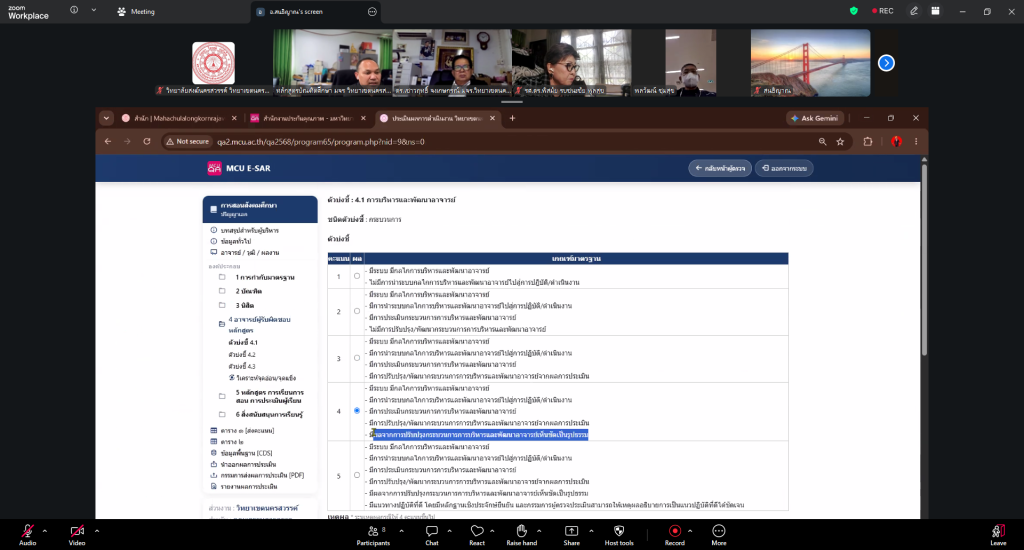Viewport: 1024px width, 550px height.
Task: Click the shared screen tab options ellipsis icon
Action: pyautogui.click(x=372, y=12)
